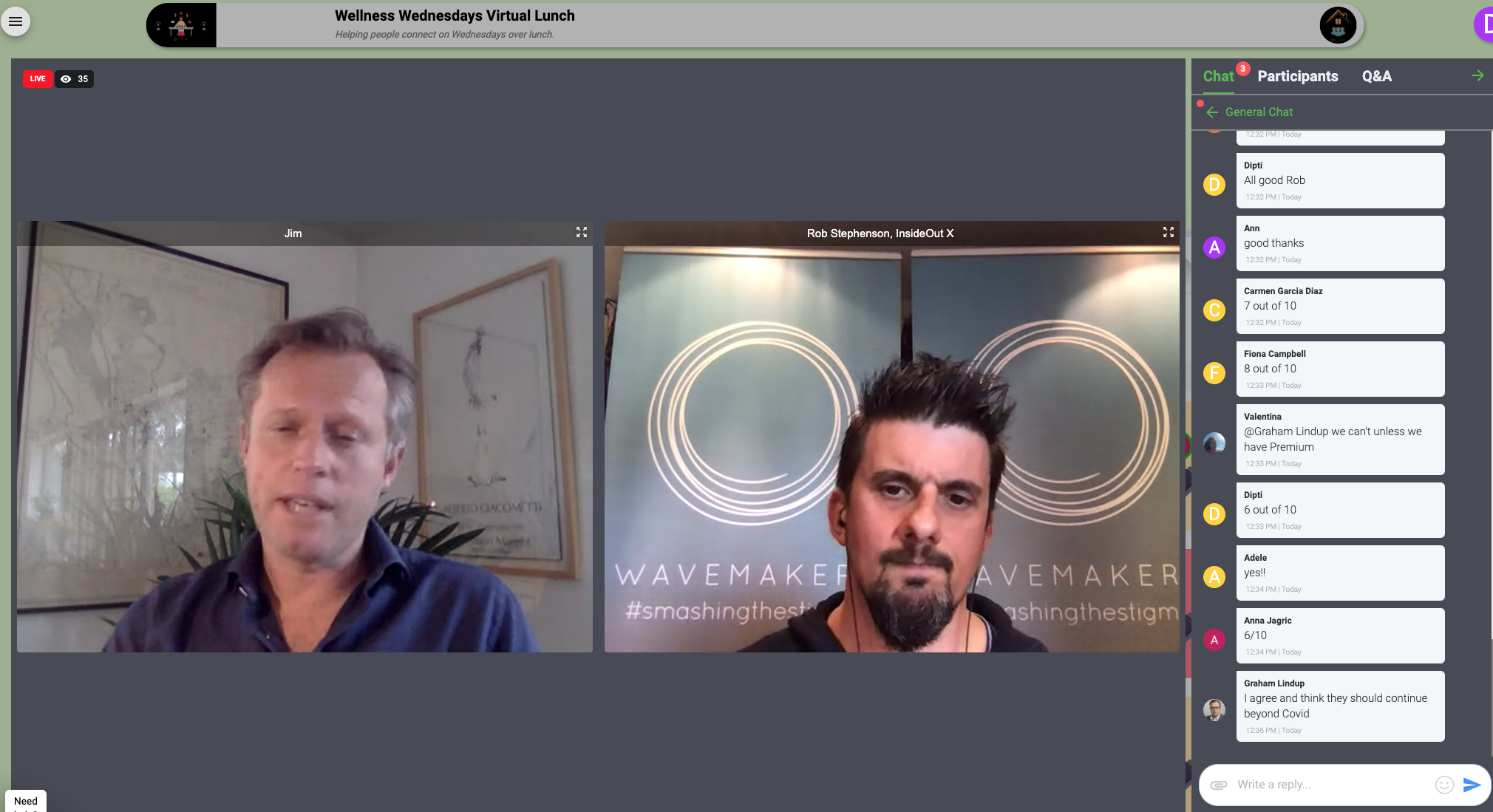Image resolution: width=1493 pixels, height=812 pixels.
Task: Click the name Fiona Campbell
Action: (x=1274, y=354)
